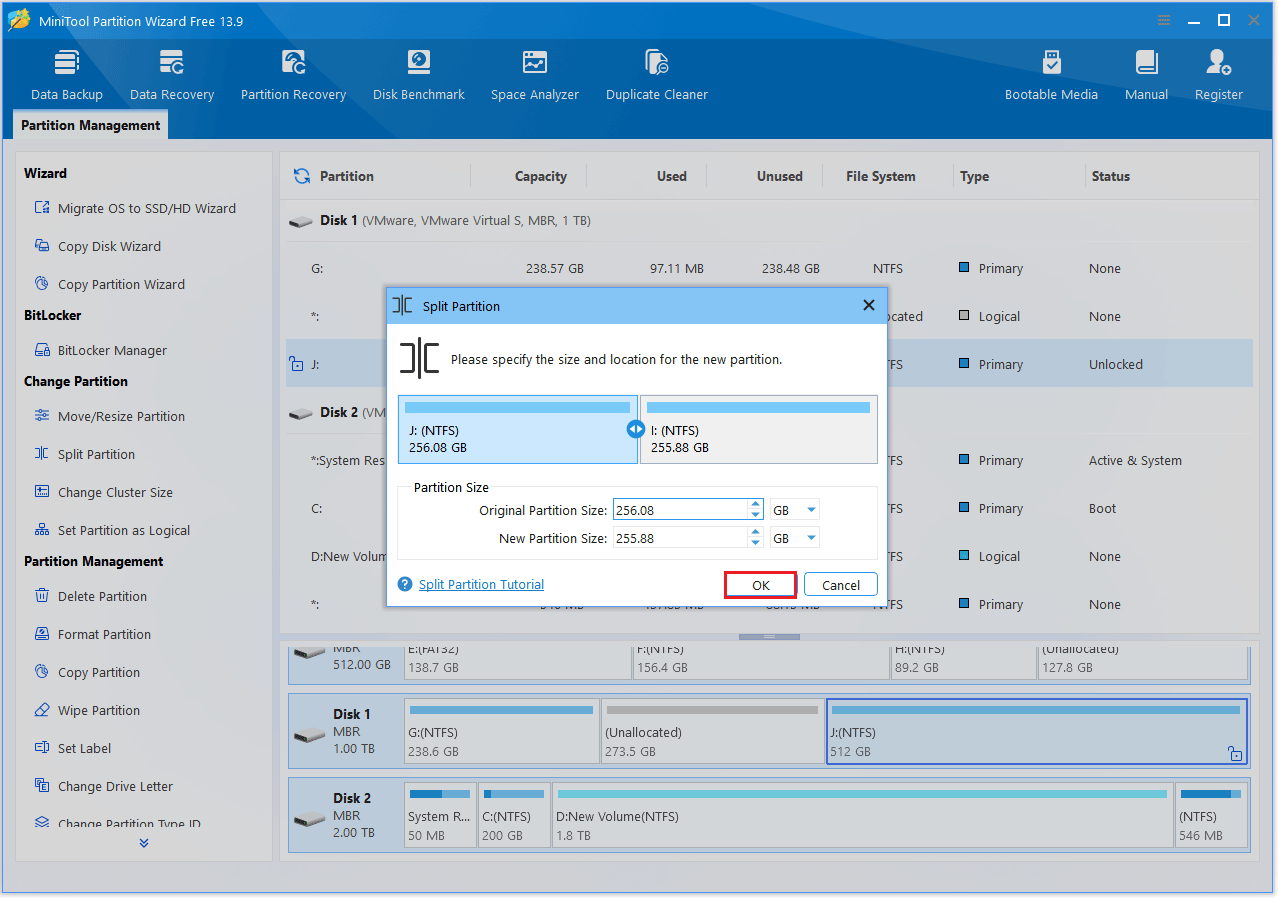The width and height of the screenshot is (1279, 899).
Task: Select the D:New Volume 1.8 TB map block
Action: point(862,815)
